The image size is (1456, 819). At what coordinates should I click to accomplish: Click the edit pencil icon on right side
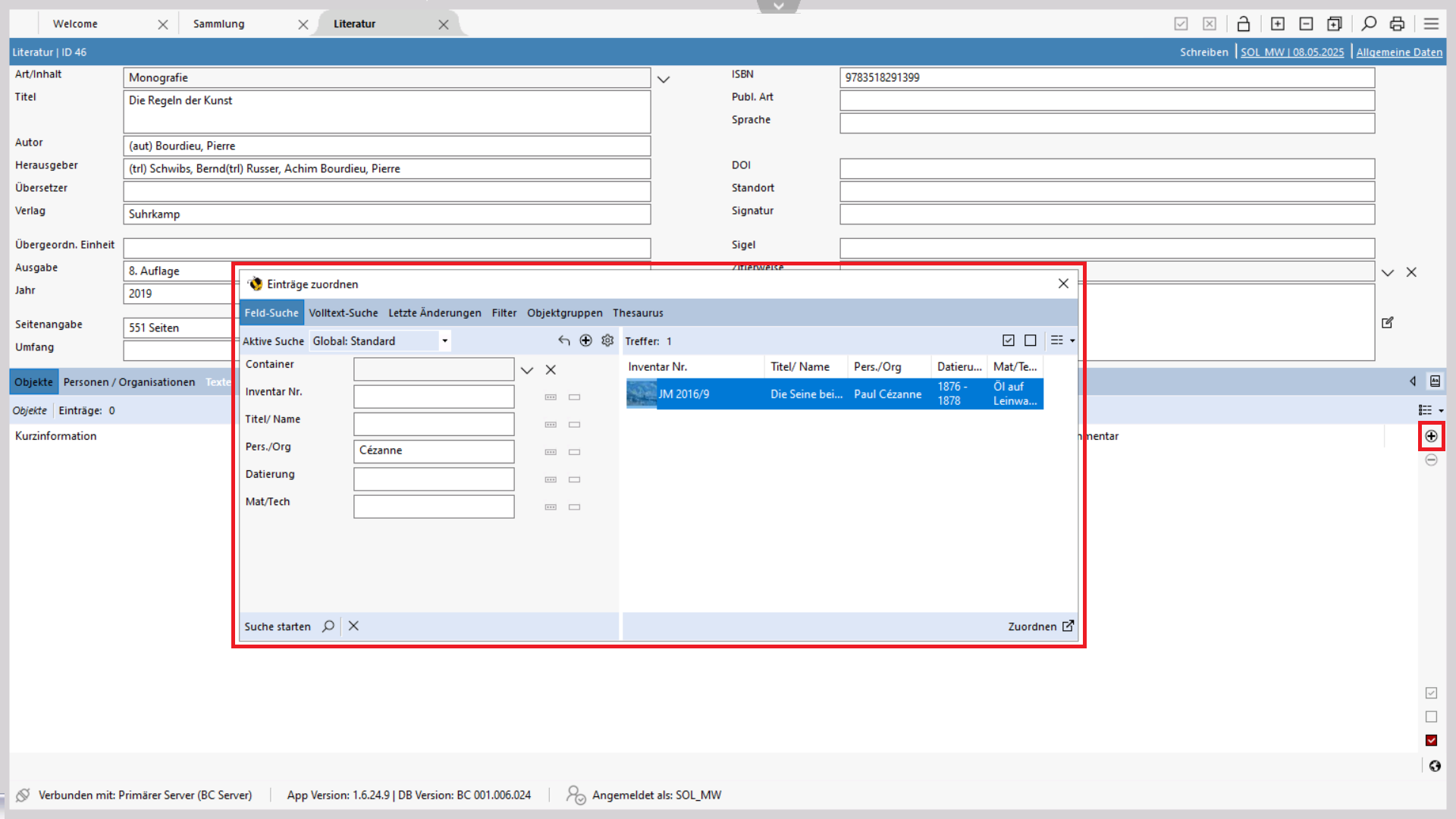pyautogui.click(x=1387, y=323)
